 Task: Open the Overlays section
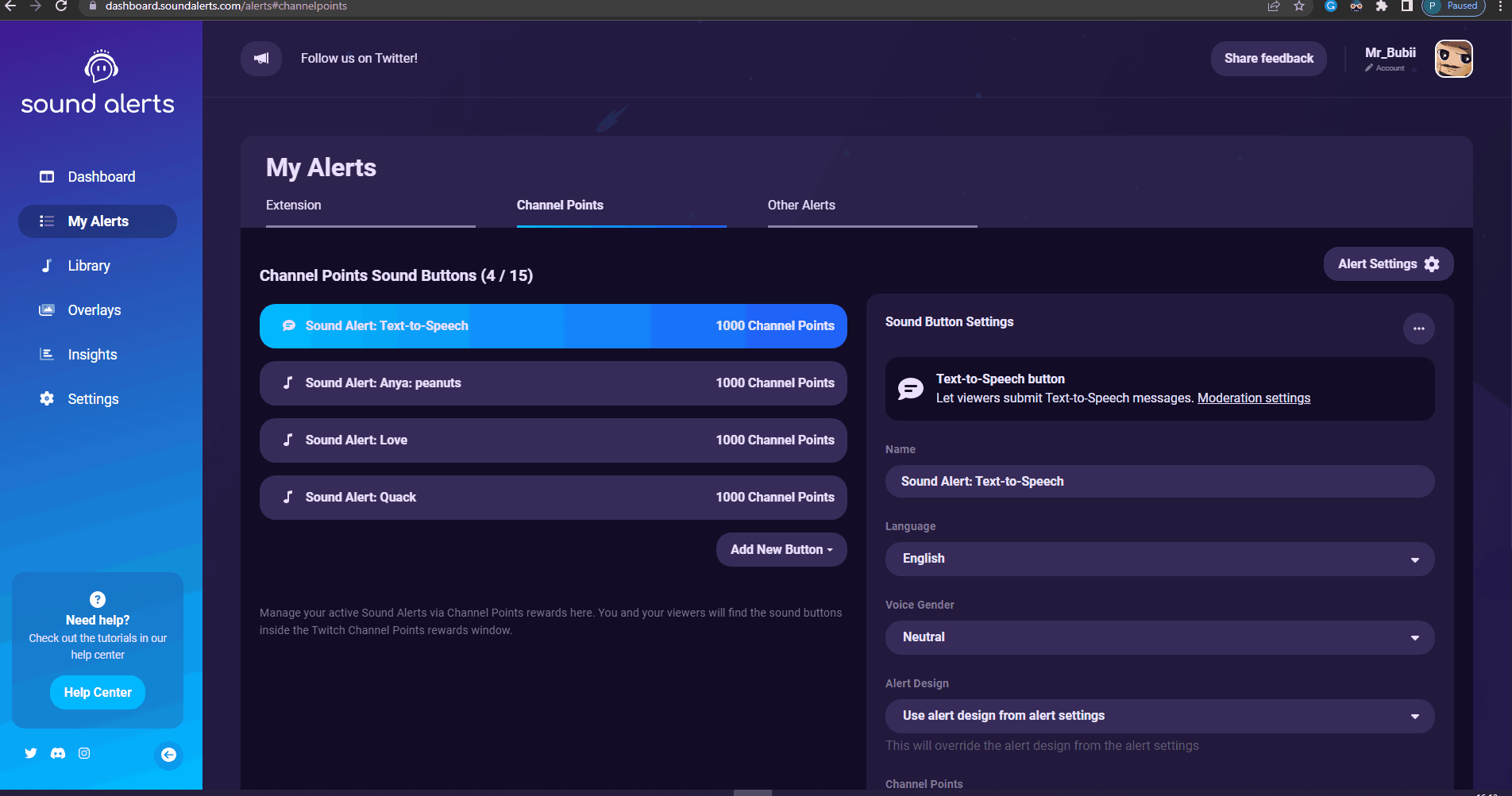pos(94,310)
